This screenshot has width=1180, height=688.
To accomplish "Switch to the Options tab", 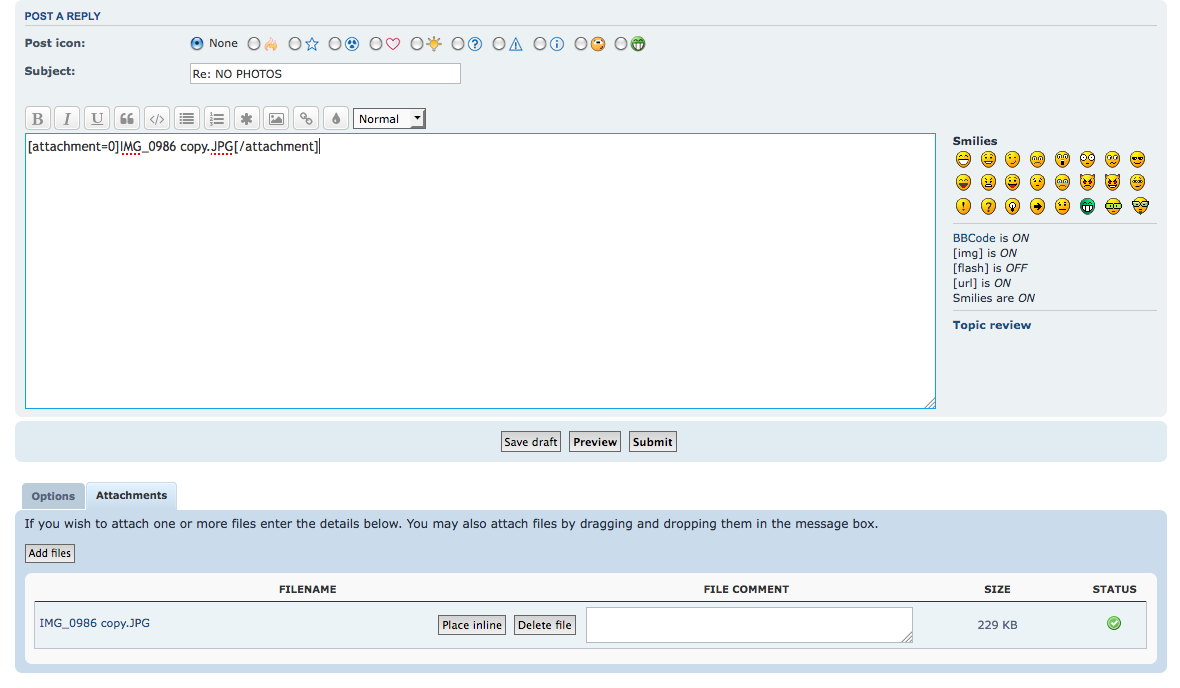I will 53,496.
